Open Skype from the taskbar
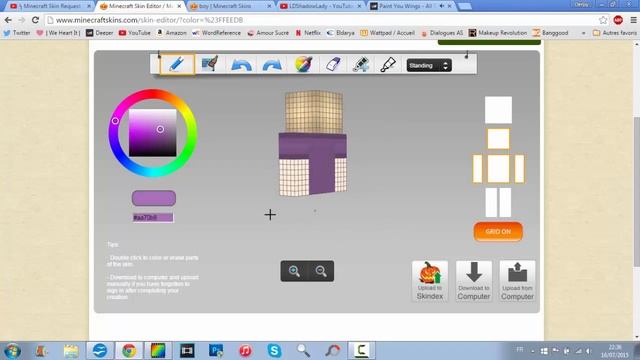The width and height of the screenshot is (640, 360). click(x=274, y=351)
